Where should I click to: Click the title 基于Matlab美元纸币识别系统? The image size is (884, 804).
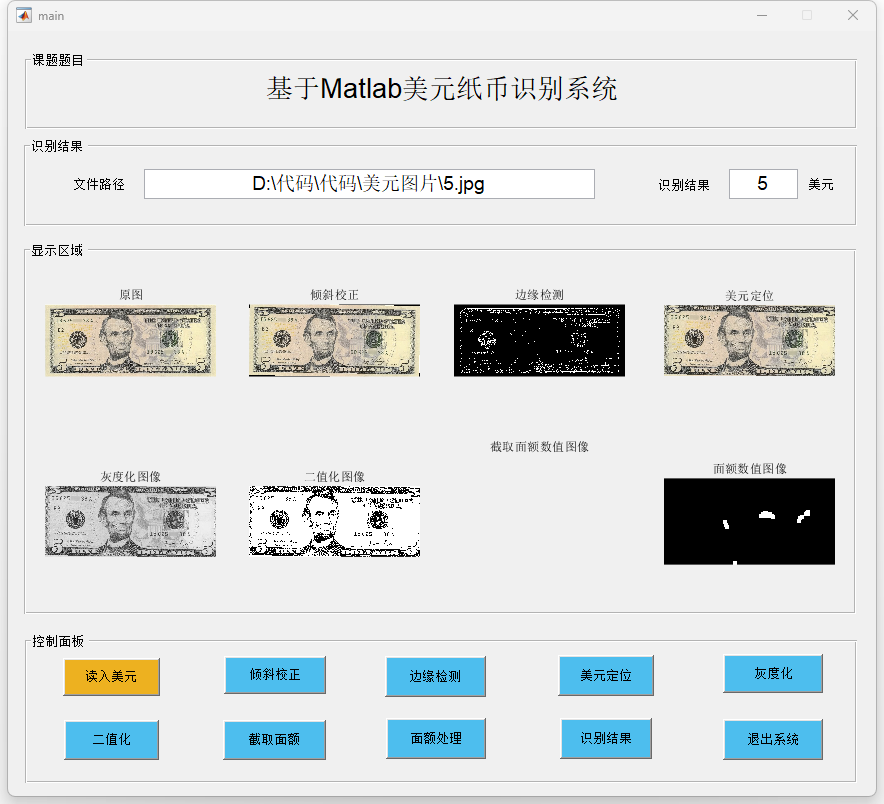(441, 89)
